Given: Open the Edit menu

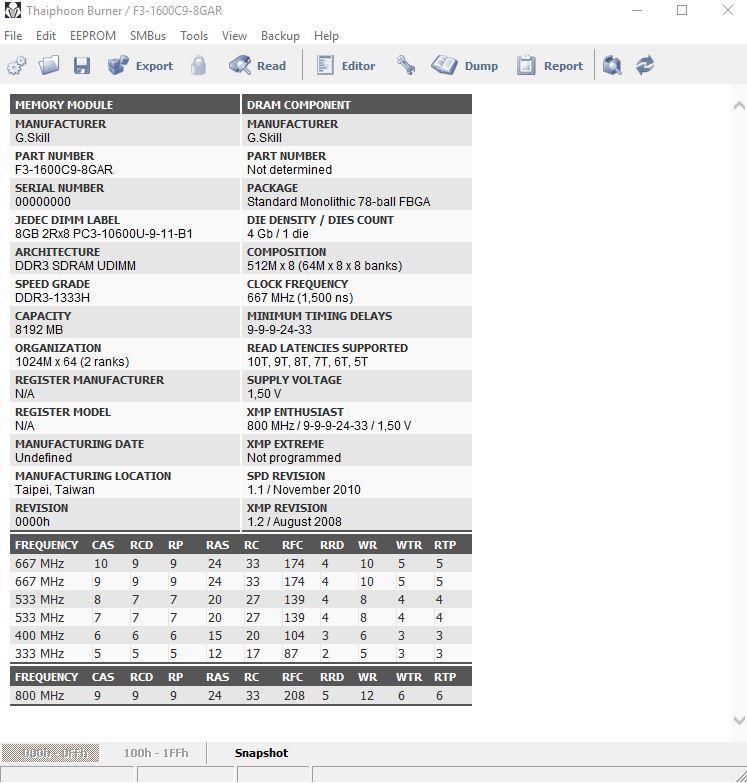Looking at the screenshot, I should [46, 36].
